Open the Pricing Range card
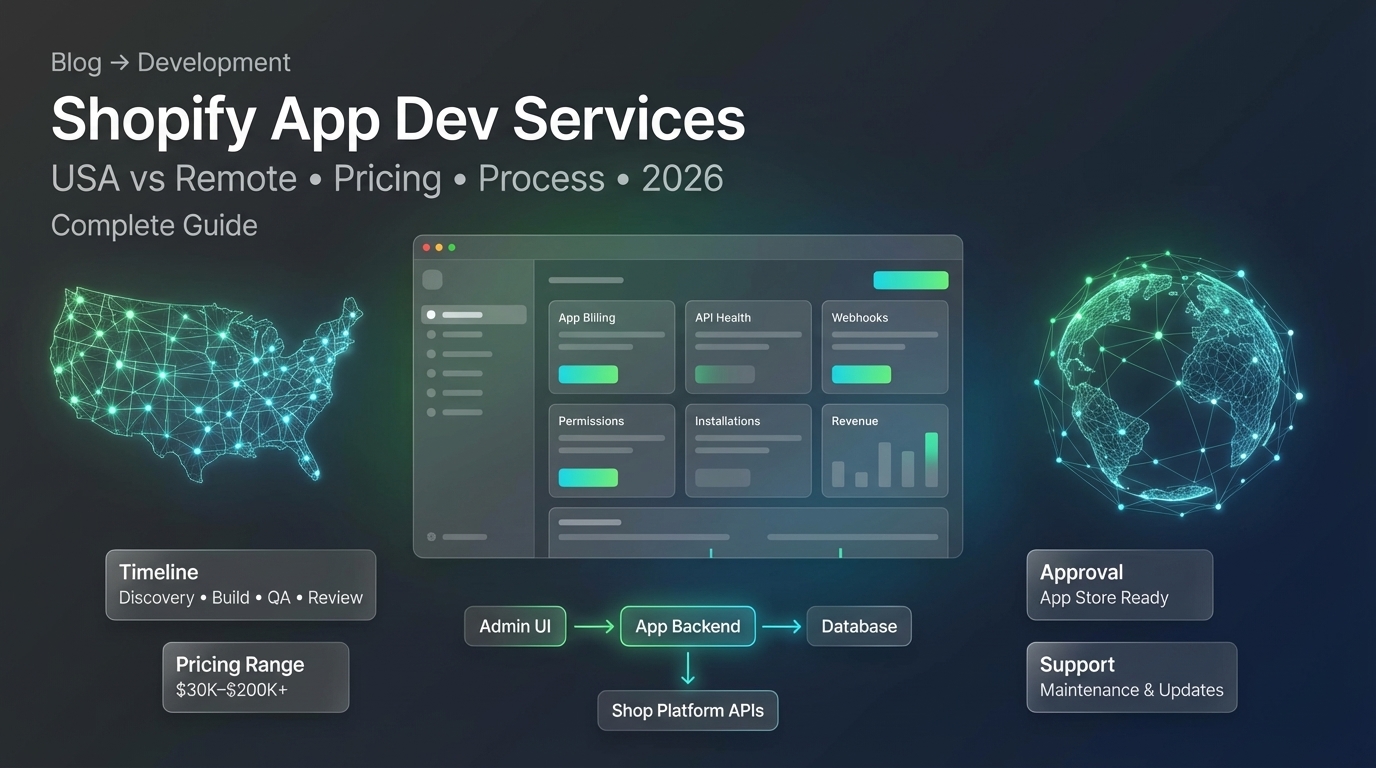1376x768 pixels. click(x=255, y=677)
